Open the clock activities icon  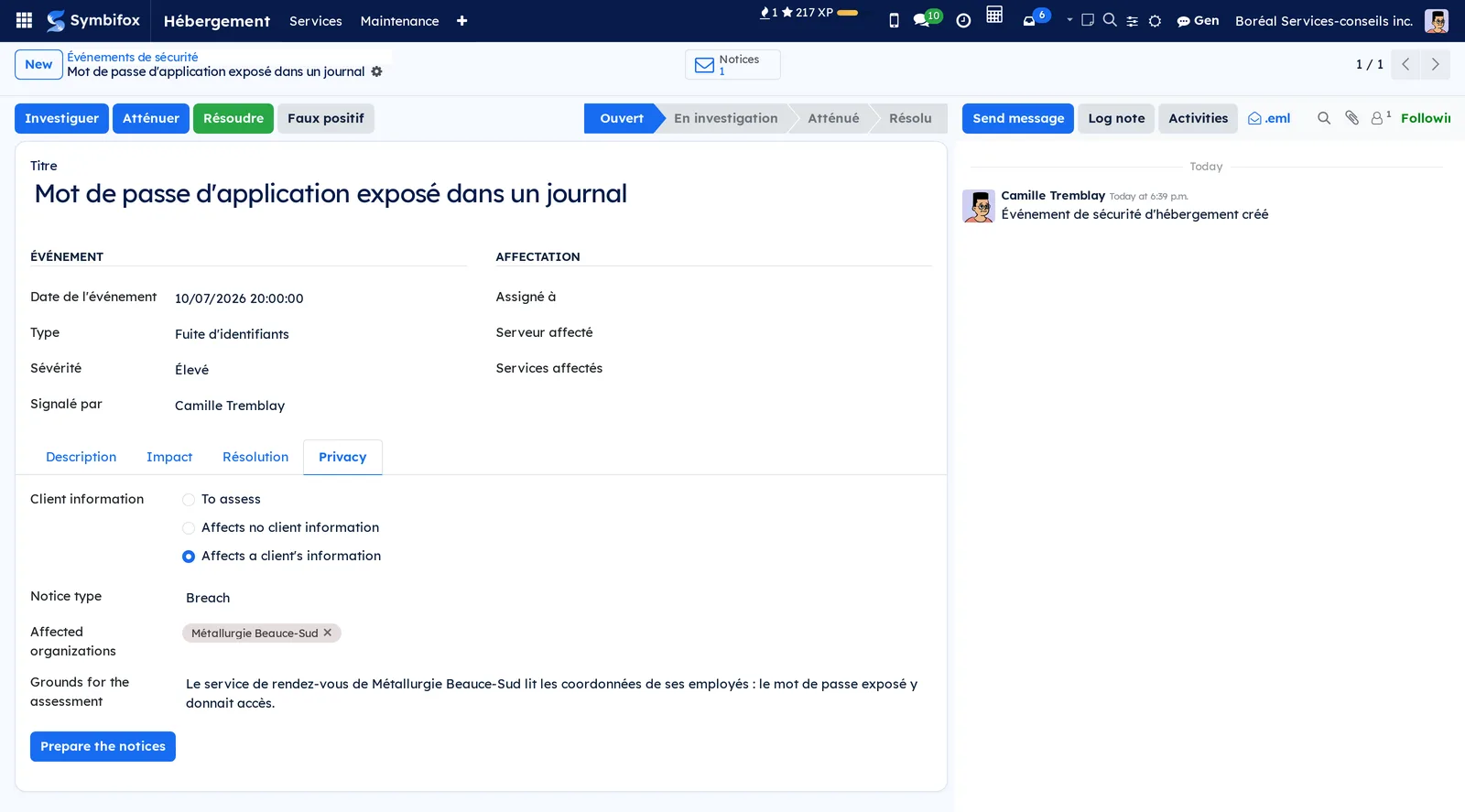click(963, 20)
